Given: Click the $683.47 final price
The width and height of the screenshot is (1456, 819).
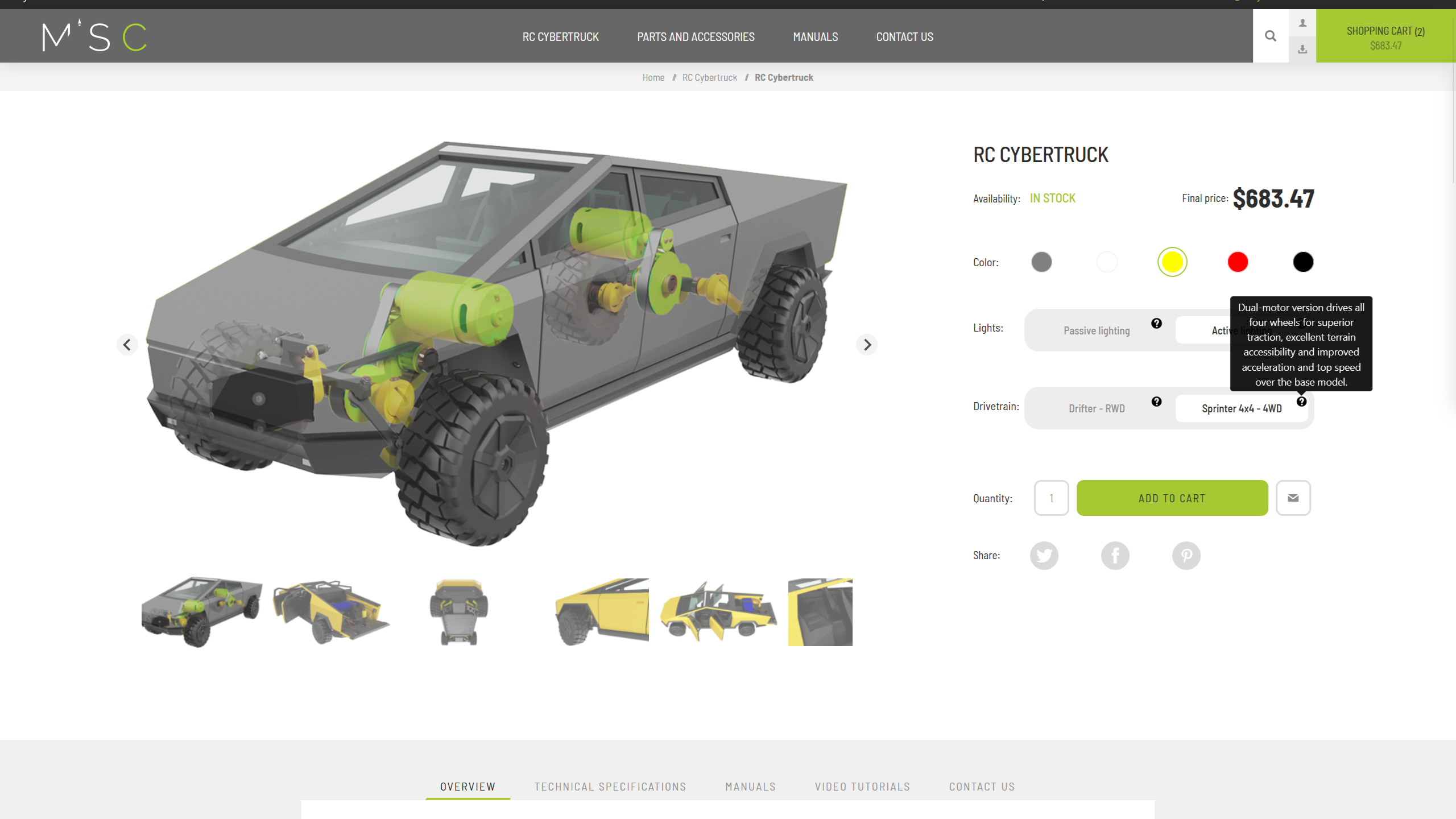Looking at the screenshot, I should coord(1273,198).
